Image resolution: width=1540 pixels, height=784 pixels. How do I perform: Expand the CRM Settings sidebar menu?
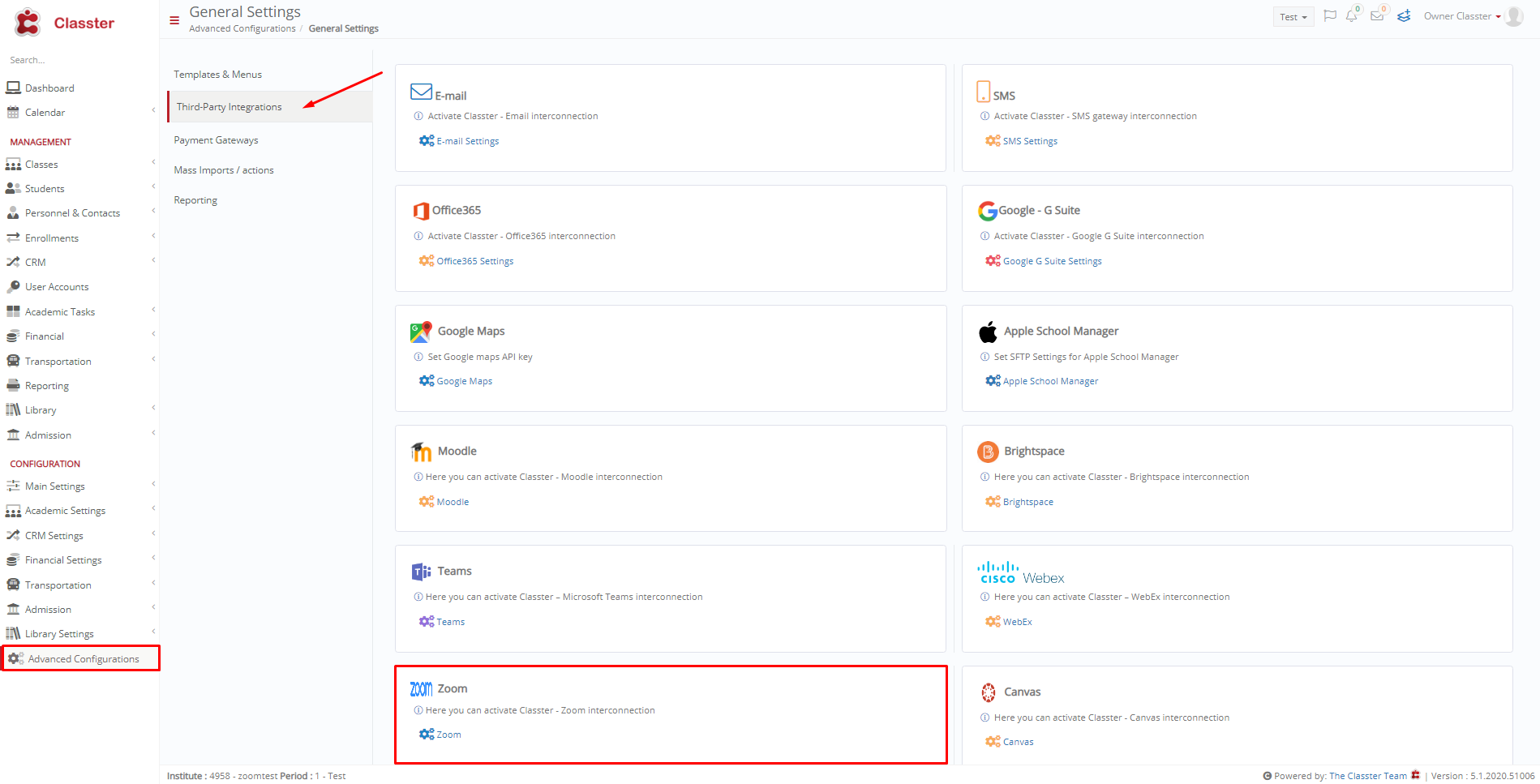coord(153,533)
